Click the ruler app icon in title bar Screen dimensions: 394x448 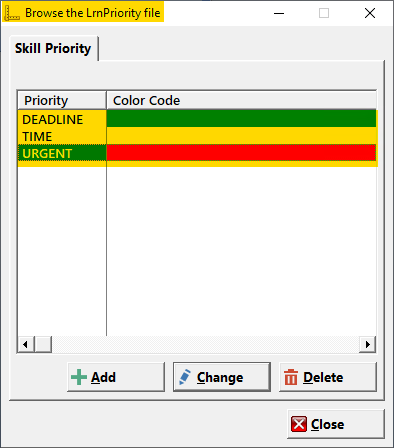pos(12,13)
